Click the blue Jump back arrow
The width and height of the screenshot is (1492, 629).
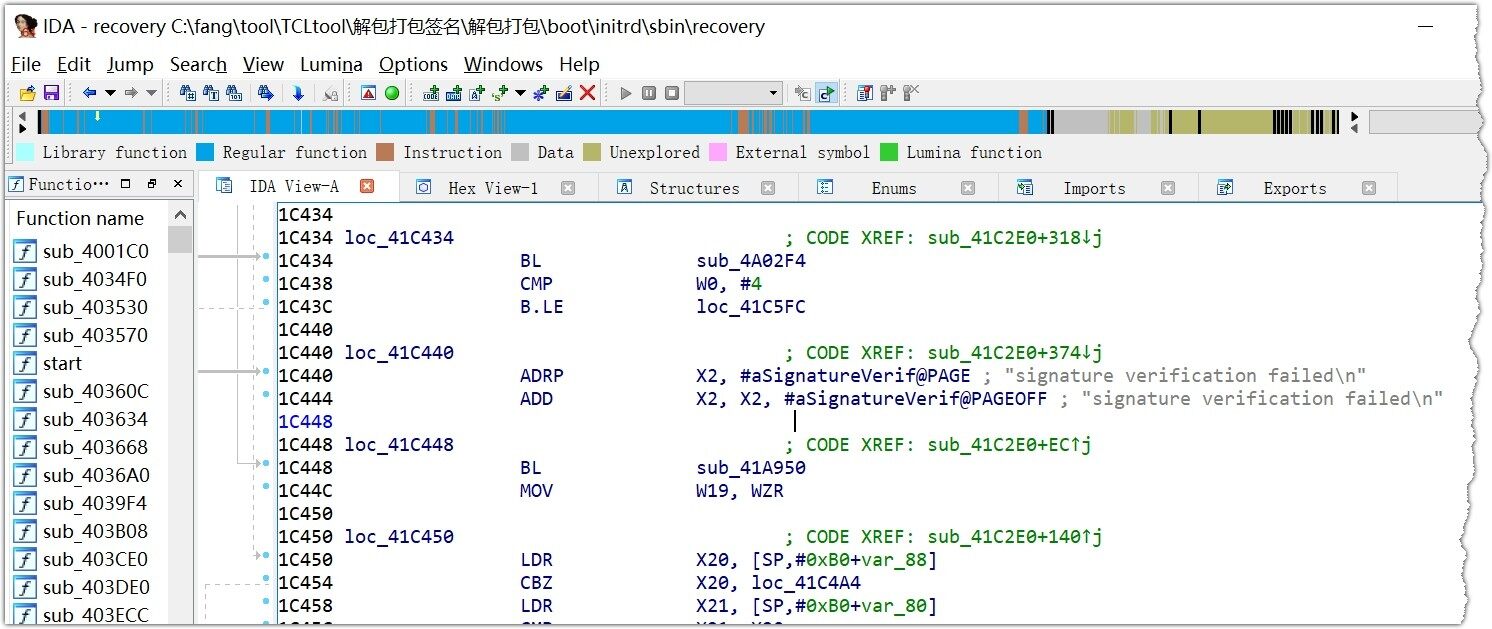(89, 93)
